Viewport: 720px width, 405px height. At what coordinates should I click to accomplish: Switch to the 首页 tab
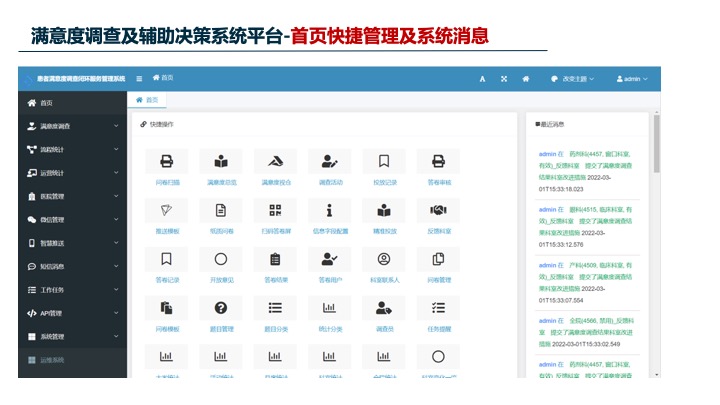(147, 100)
